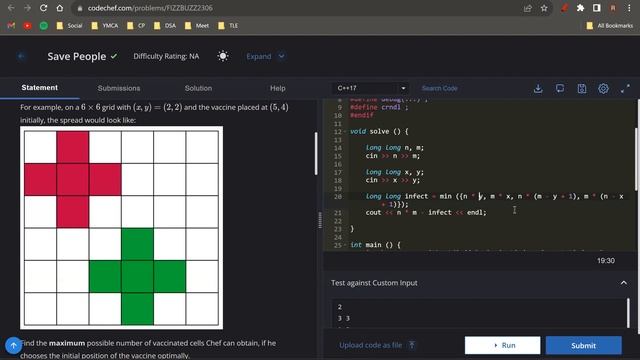Collapse the Test against Custom Input panel
The width and height of the screenshot is (640, 360).
pos(624,283)
